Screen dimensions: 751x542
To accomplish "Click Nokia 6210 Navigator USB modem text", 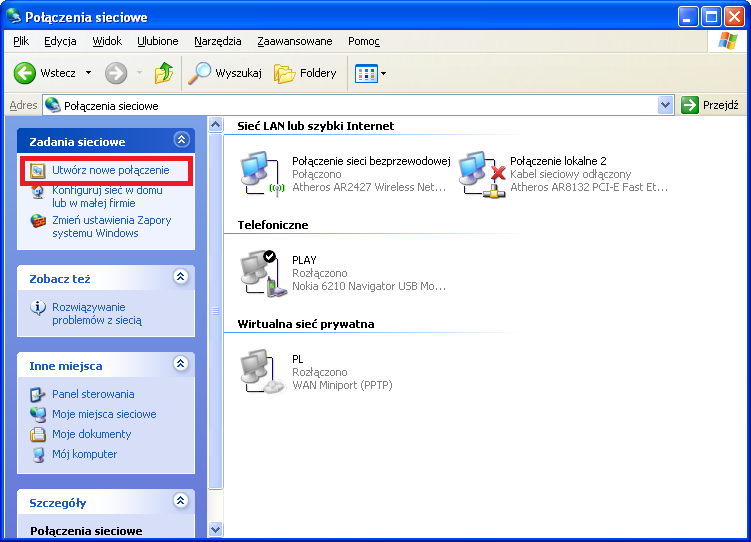I will pos(369,286).
